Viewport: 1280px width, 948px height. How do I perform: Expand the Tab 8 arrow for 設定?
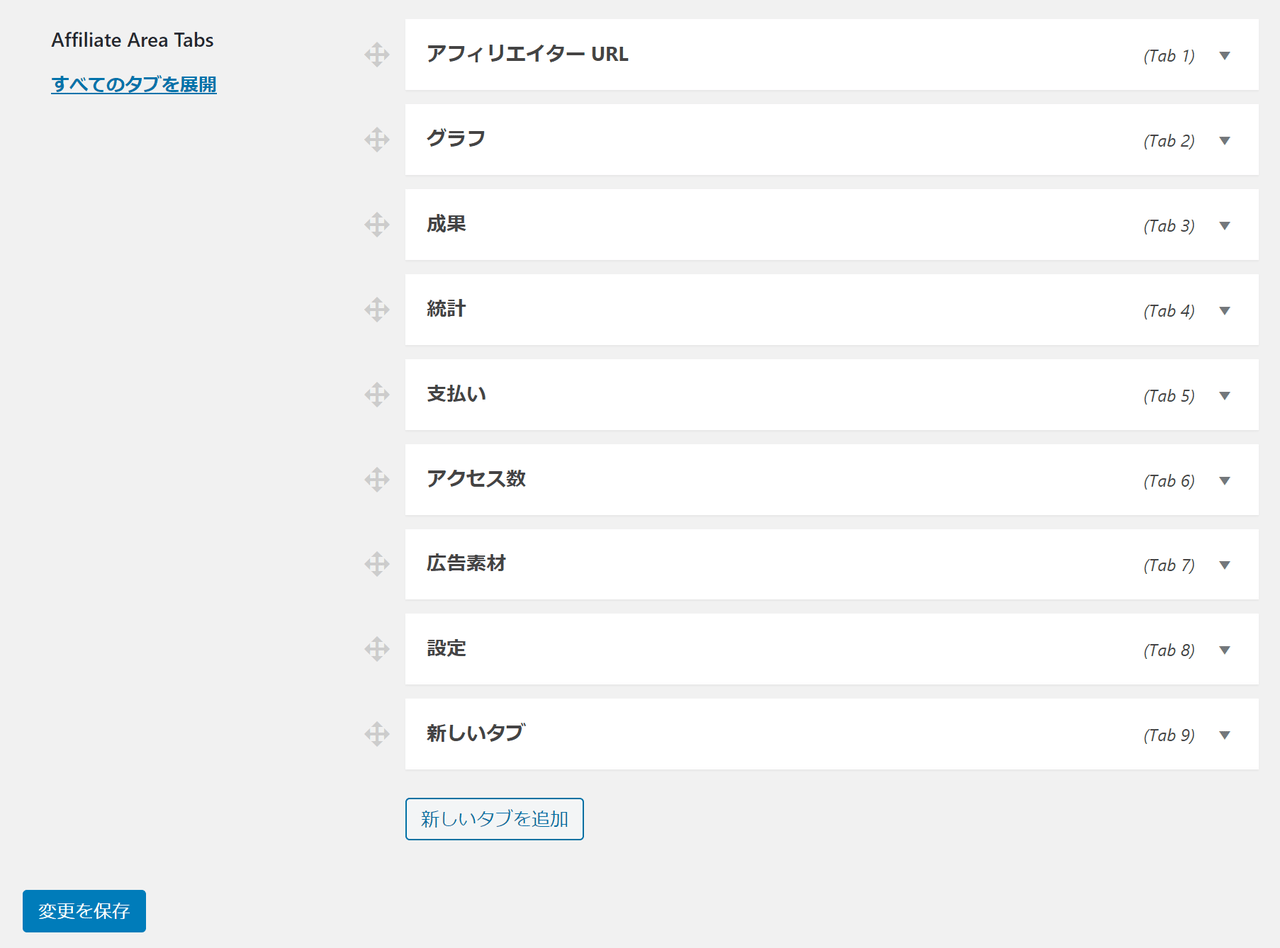pyautogui.click(x=1224, y=650)
